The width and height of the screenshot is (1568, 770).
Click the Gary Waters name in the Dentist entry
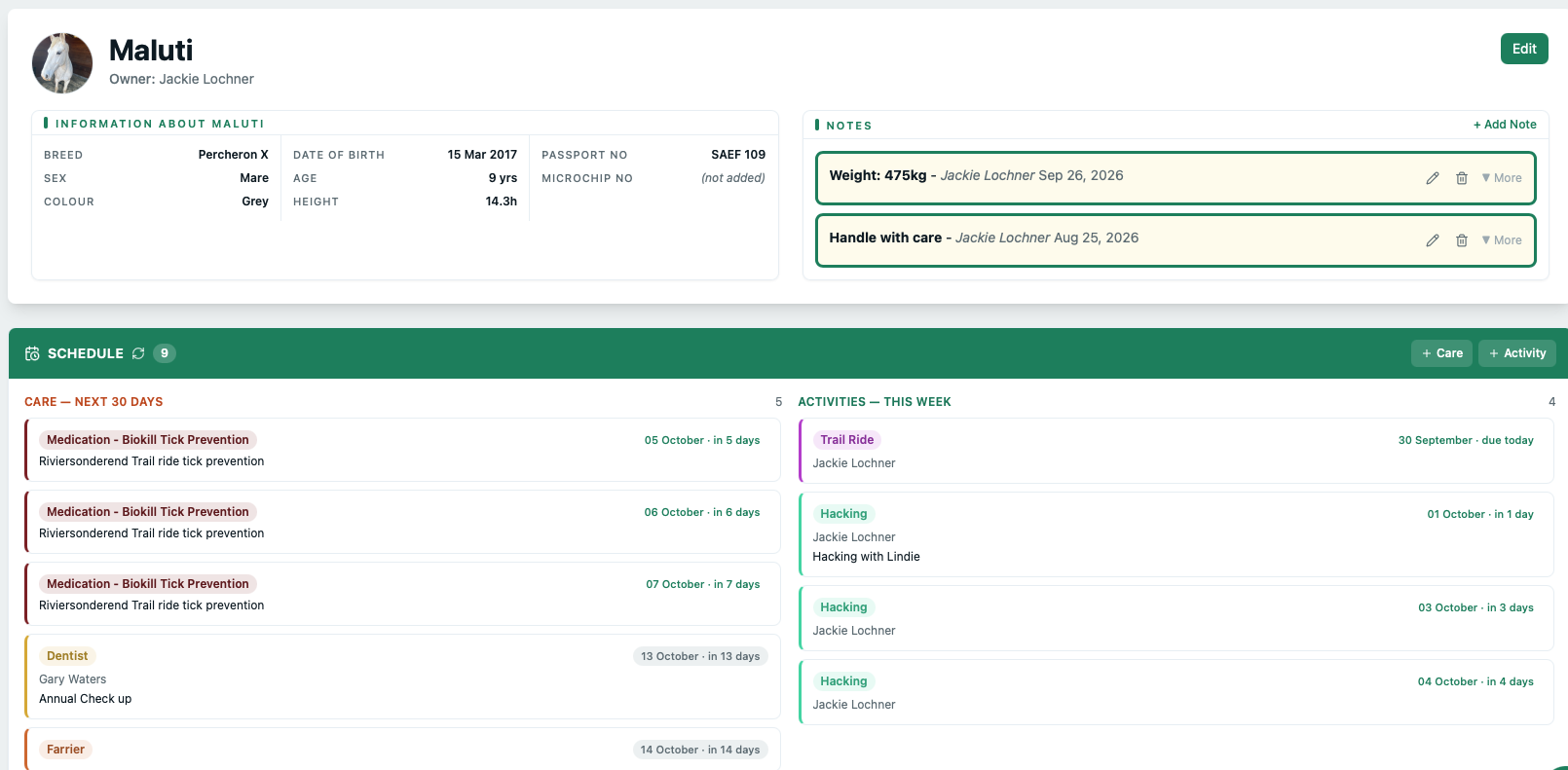[x=73, y=679]
